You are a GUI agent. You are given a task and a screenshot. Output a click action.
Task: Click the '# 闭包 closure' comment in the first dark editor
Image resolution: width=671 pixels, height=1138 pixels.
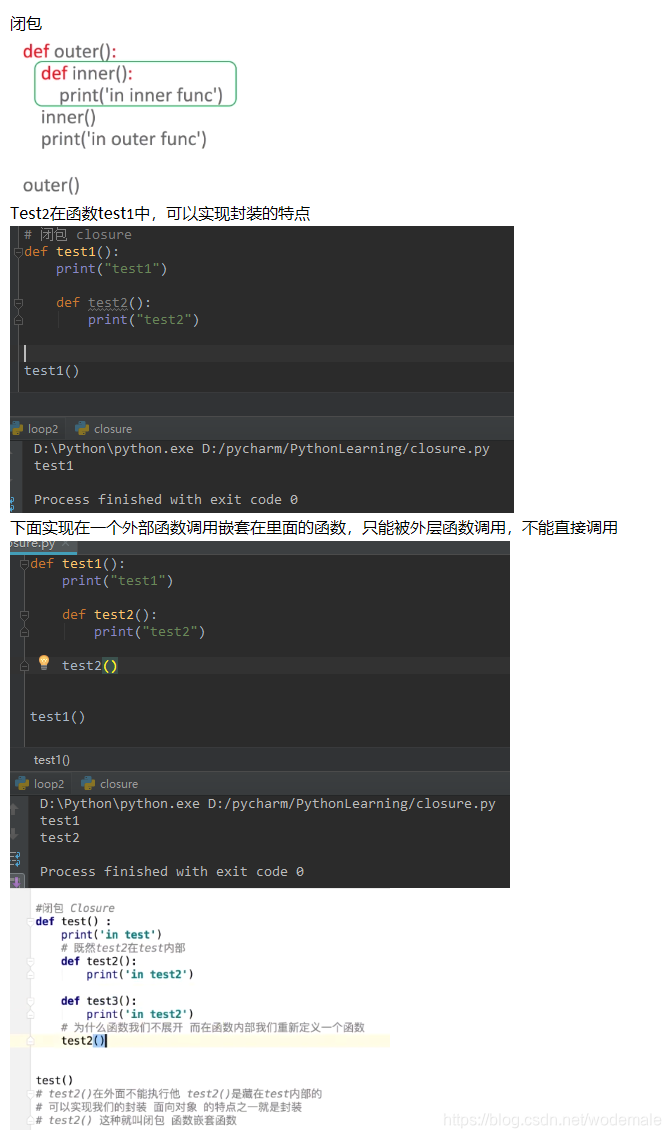(x=78, y=234)
